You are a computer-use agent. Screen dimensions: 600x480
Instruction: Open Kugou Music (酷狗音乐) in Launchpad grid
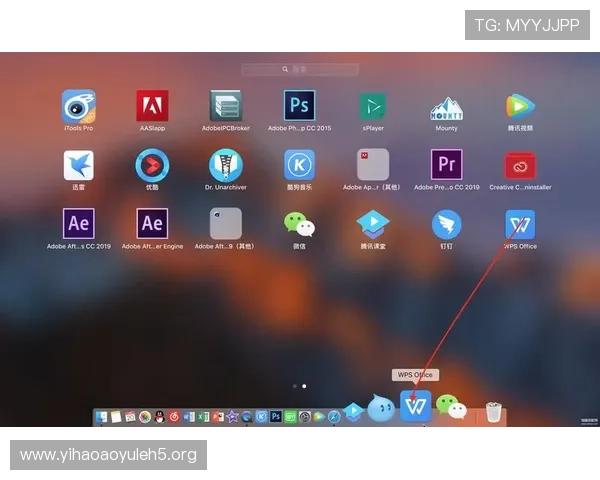pyautogui.click(x=299, y=165)
